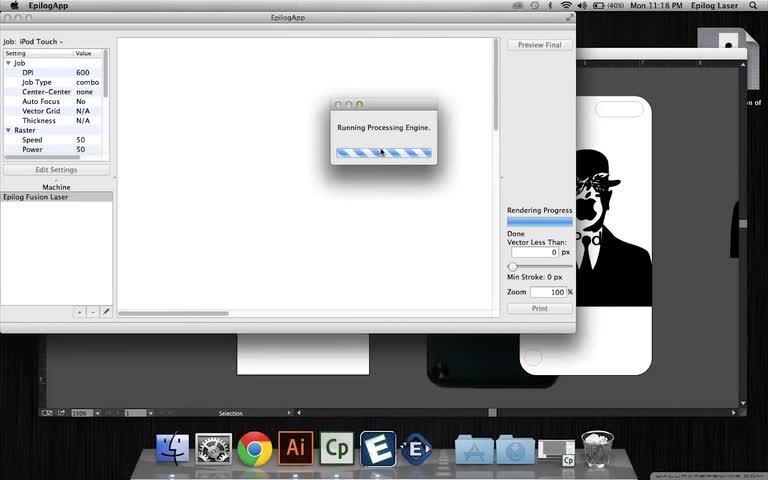
Task: Click Illustrator status bar Selection arrow
Action: tap(289, 413)
